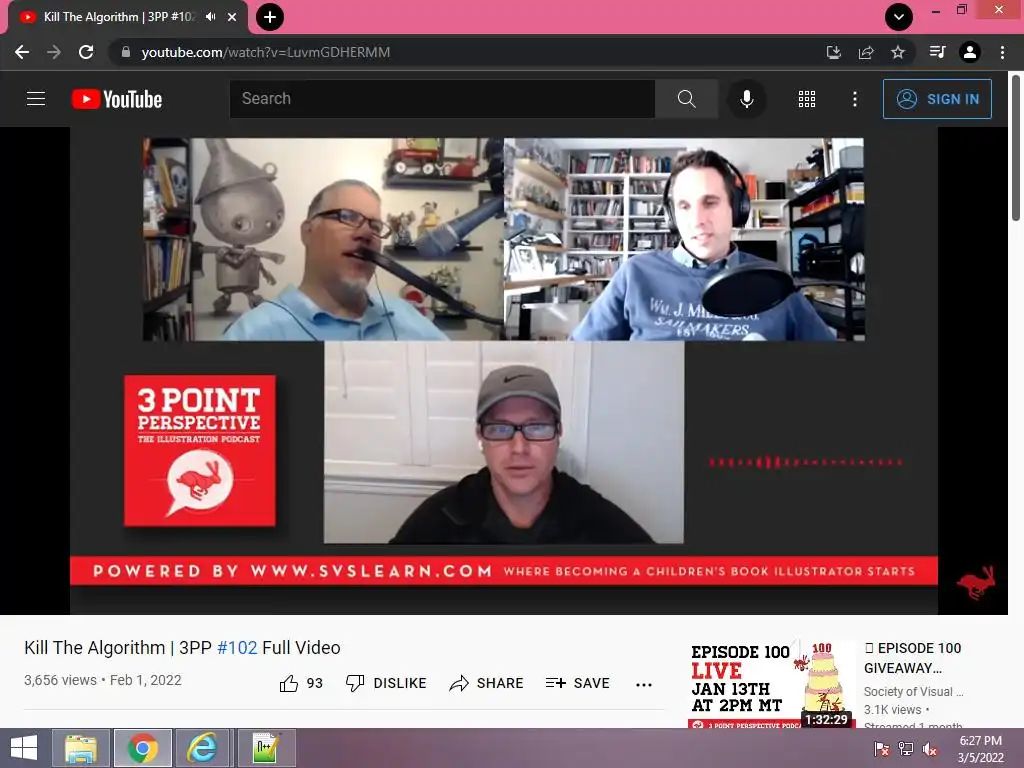
Task: Launch Internet Explorer from taskbar
Action: pyautogui.click(x=202, y=748)
